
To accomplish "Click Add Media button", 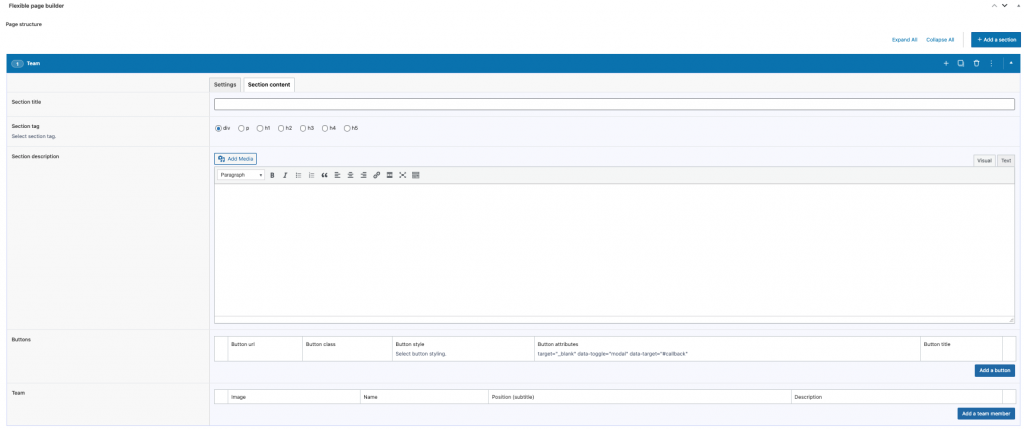I will coord(236,159).
